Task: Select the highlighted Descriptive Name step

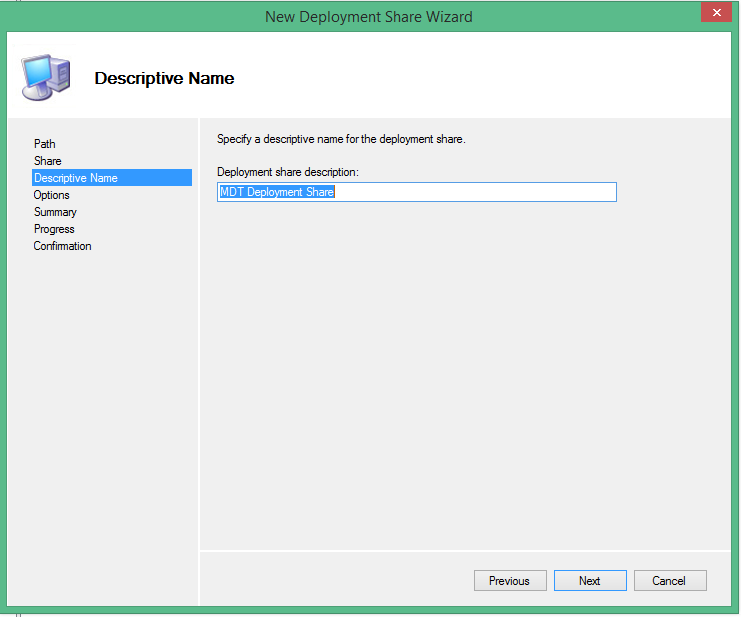Action: (76, 178)
